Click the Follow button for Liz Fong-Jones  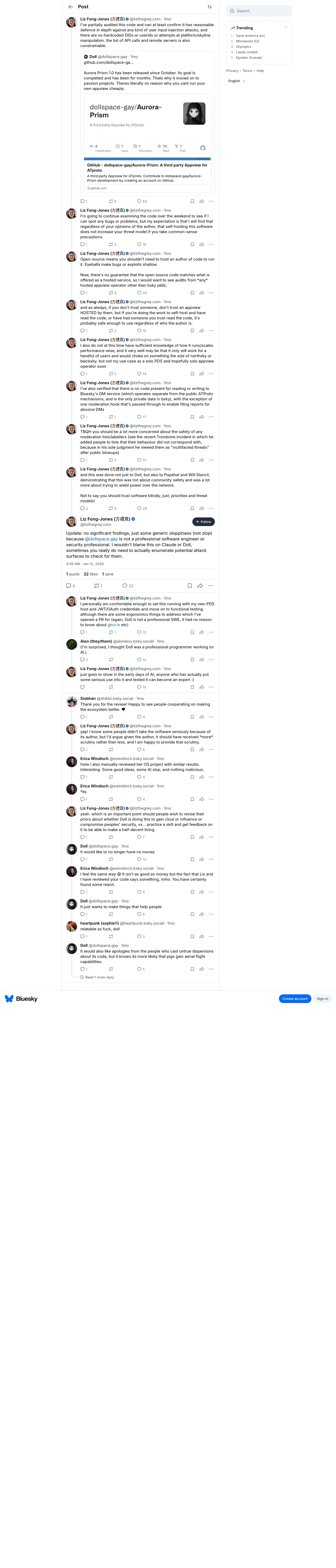204,522
